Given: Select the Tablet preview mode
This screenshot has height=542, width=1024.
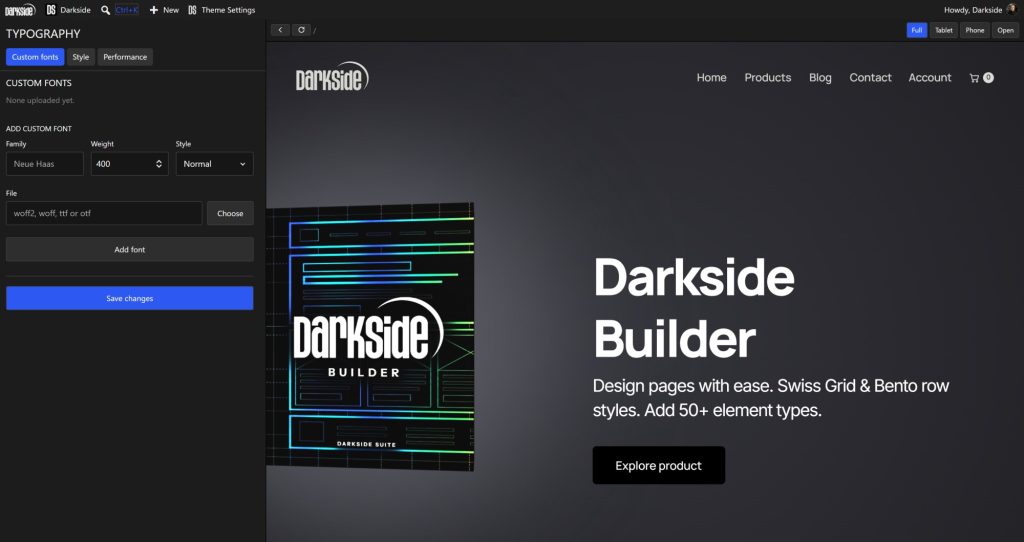Looking at the screenshot, I should (x=944, y=30).
